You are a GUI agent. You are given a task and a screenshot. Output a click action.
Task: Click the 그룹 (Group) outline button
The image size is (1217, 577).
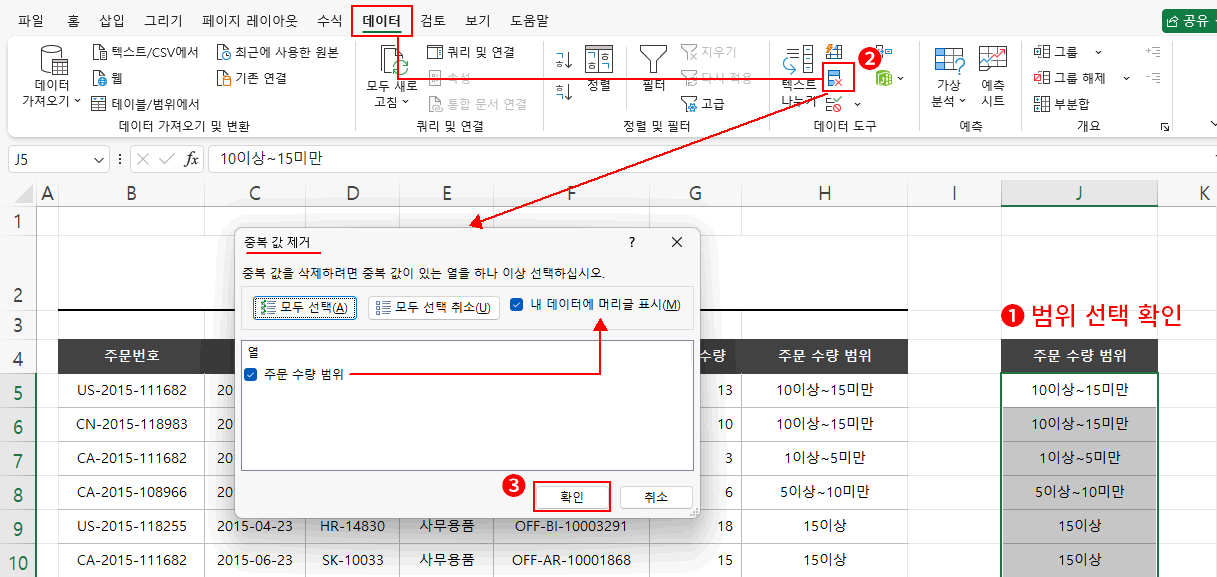pyautogui.click(x=1056, y=52)
